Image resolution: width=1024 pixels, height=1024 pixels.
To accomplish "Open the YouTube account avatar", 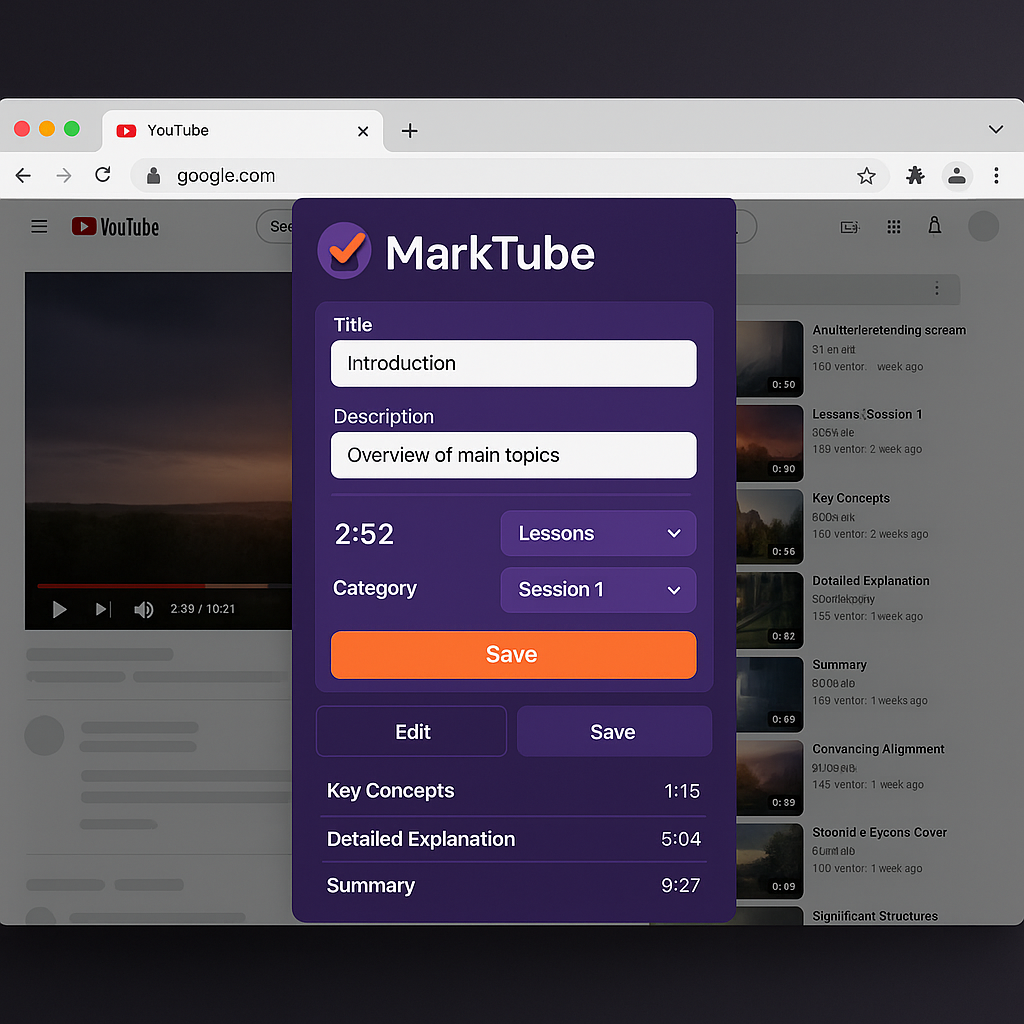I will 983,226.
